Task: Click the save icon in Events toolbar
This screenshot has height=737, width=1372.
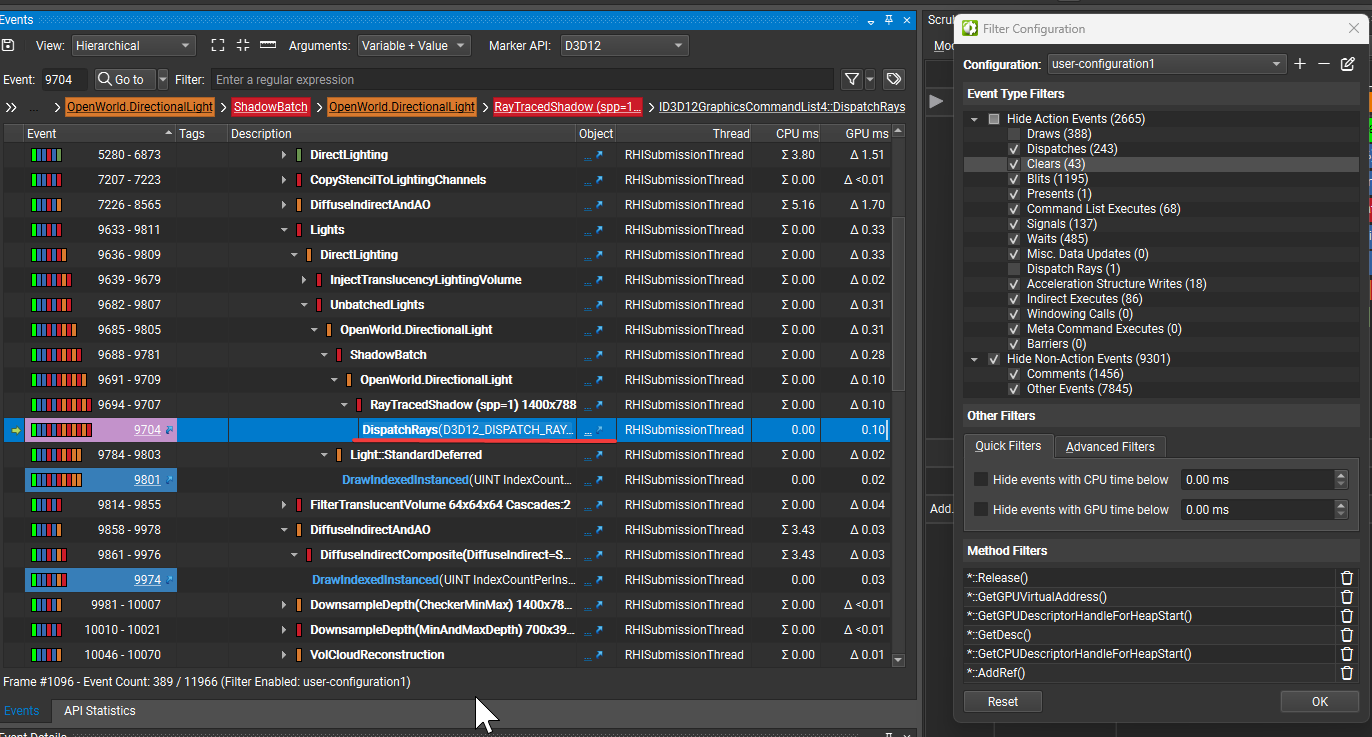Action: pyautogui.click(x=9, y=45)
